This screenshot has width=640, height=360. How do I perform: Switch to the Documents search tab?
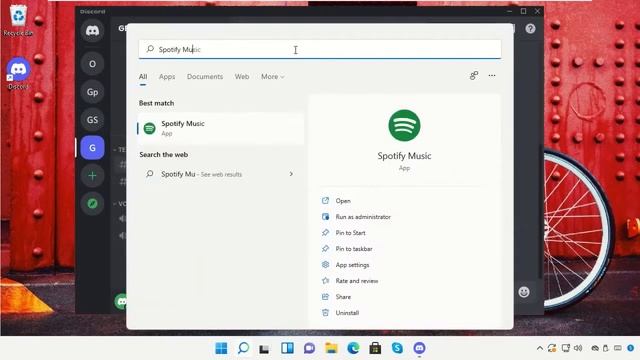205,77
